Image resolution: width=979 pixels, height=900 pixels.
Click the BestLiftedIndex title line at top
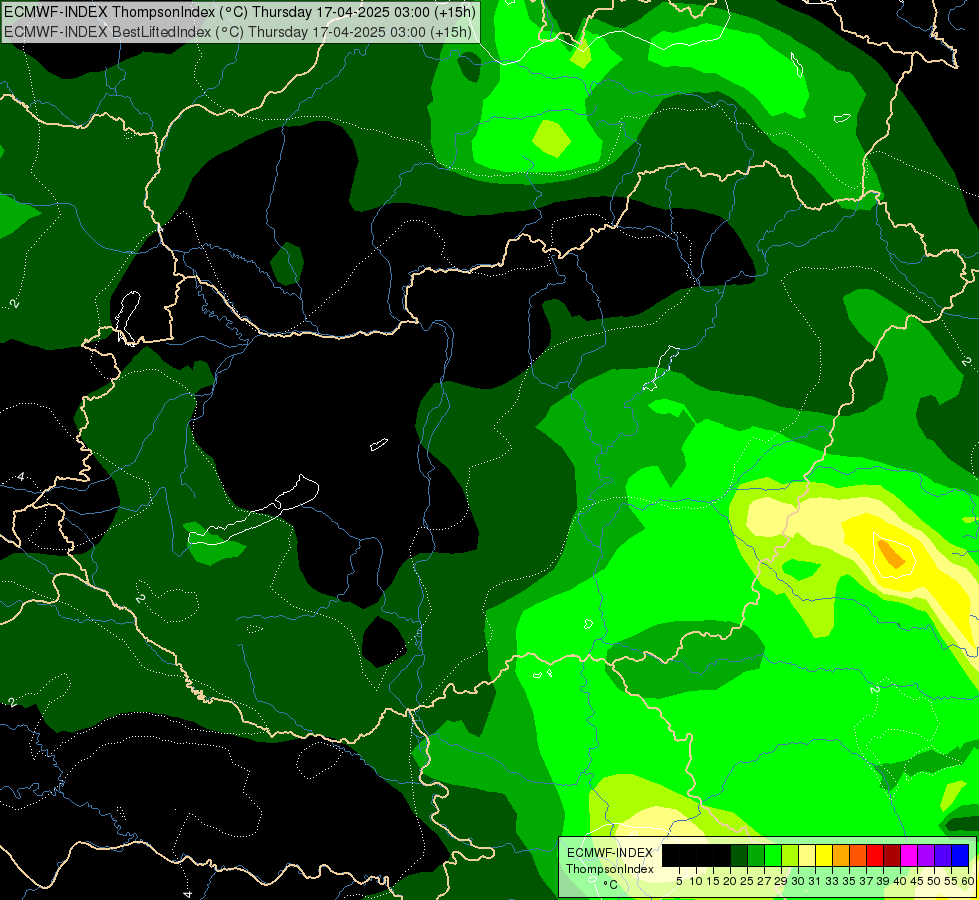tap(238, 32)
